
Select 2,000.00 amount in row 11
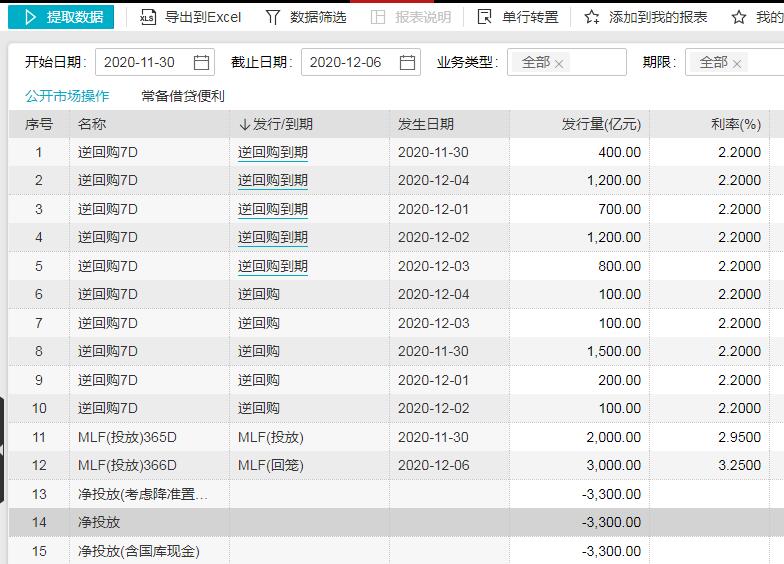(x=614, y=437)
